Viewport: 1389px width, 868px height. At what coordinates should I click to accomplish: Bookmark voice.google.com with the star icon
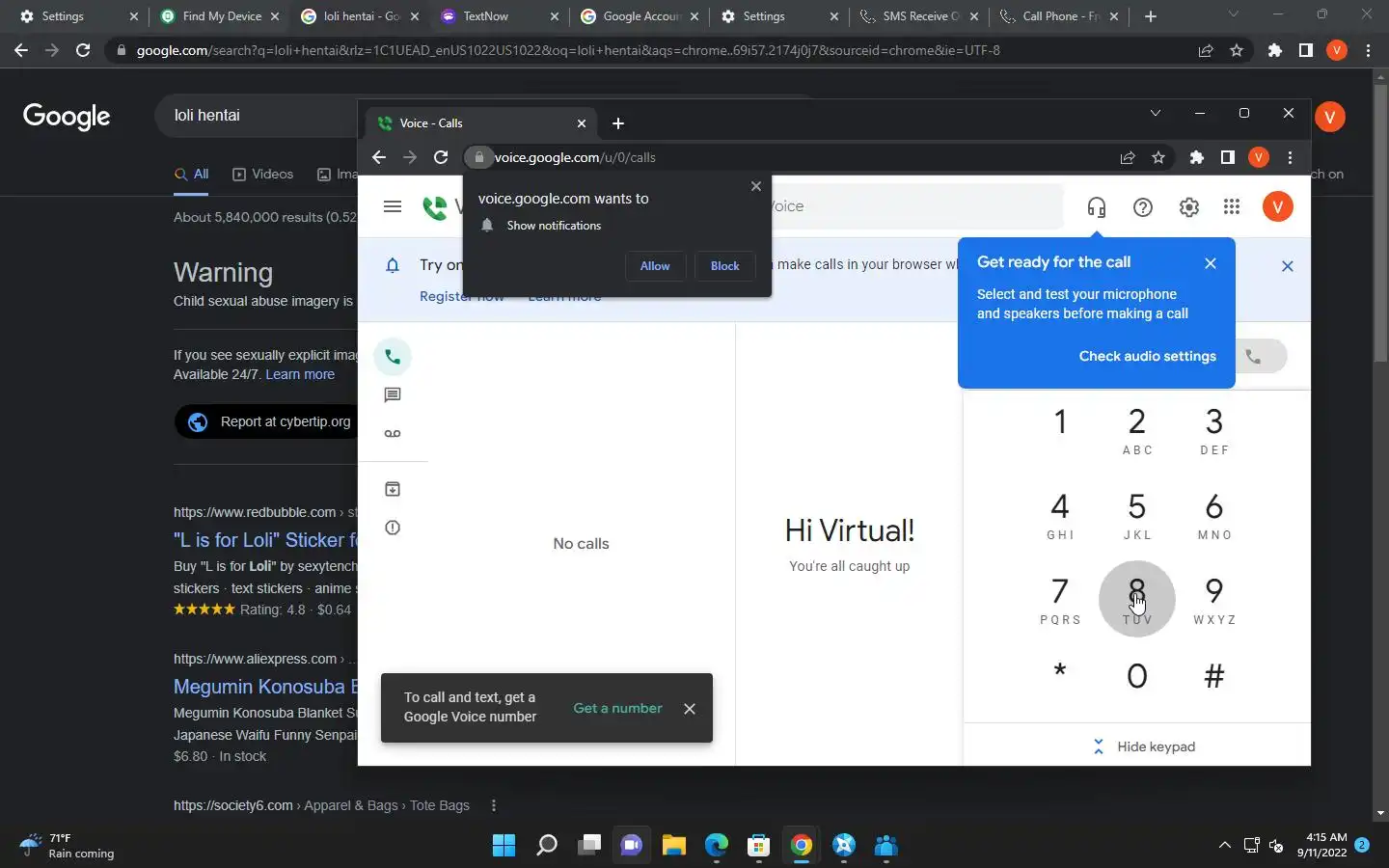[1158, 157]
